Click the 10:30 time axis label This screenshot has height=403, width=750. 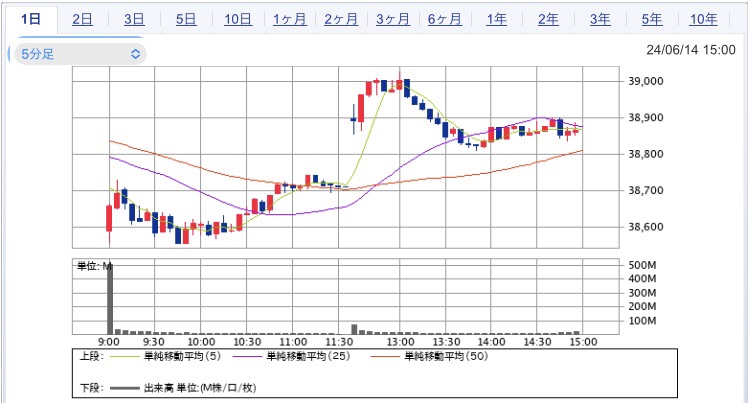pos(247,342)
